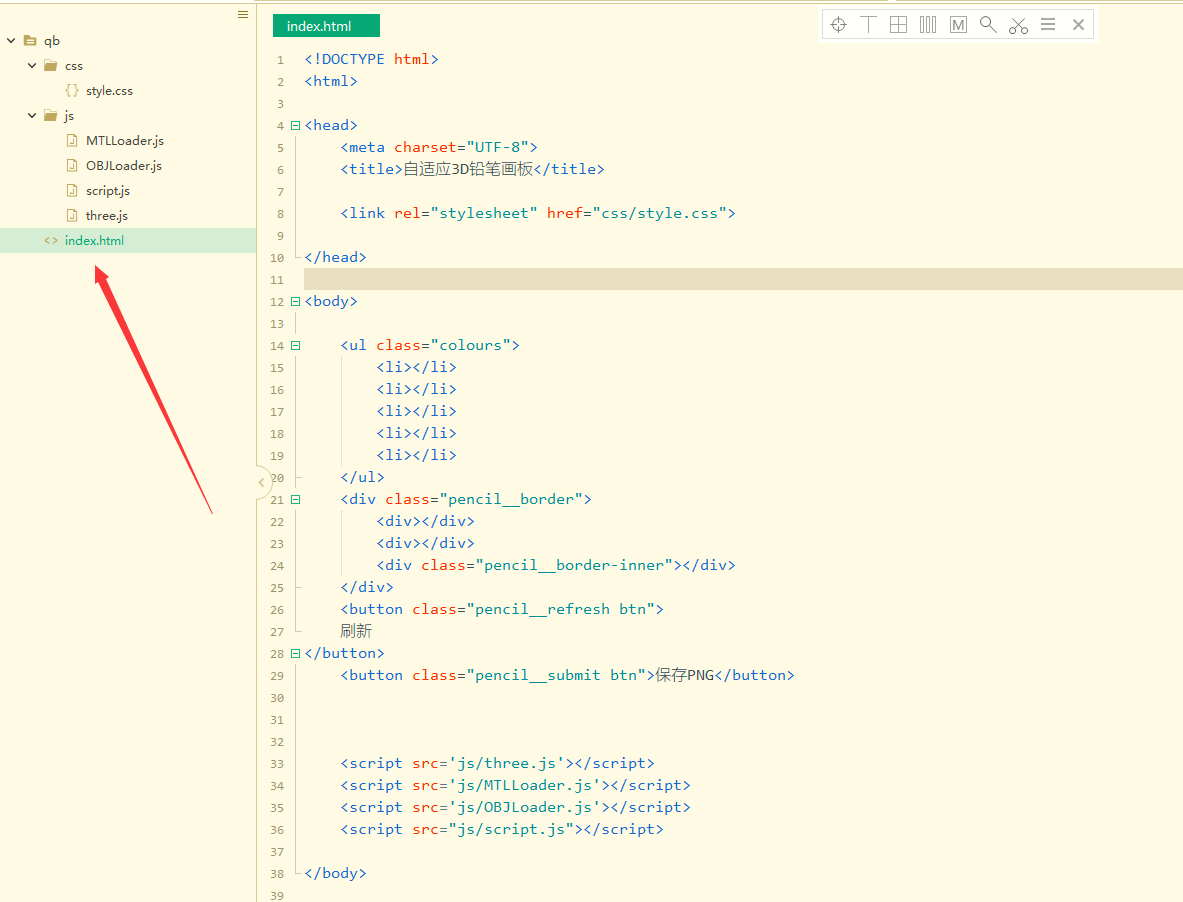Click the crosshair target icon in floating toolbar
Image resolution: width=1183 pixels, height=902 pixels.
(838, 25)
